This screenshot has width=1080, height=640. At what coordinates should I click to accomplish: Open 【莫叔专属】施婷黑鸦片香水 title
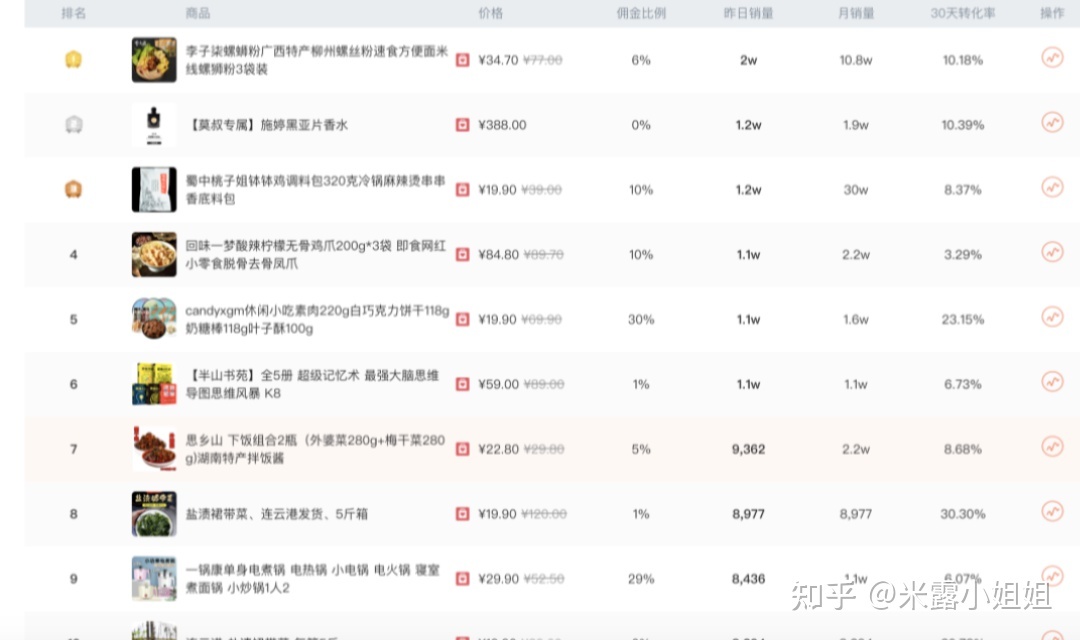(267, 125)
